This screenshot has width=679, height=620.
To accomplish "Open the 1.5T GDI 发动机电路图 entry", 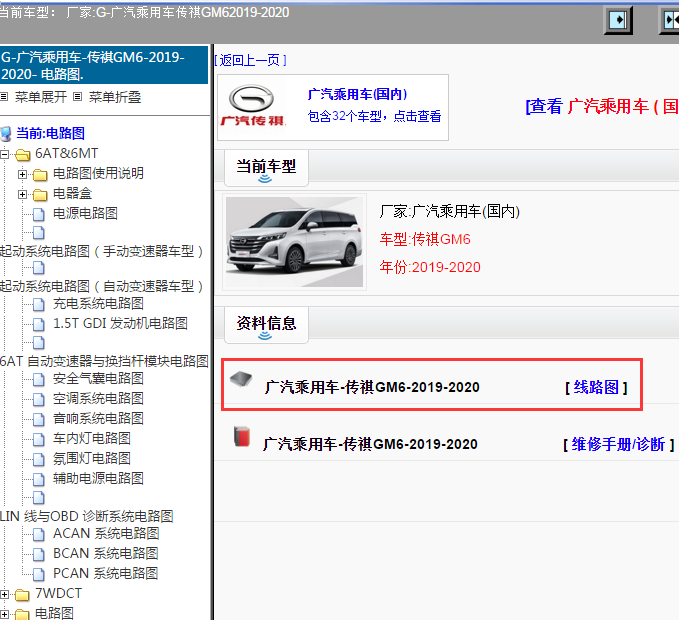I will 120,323.
